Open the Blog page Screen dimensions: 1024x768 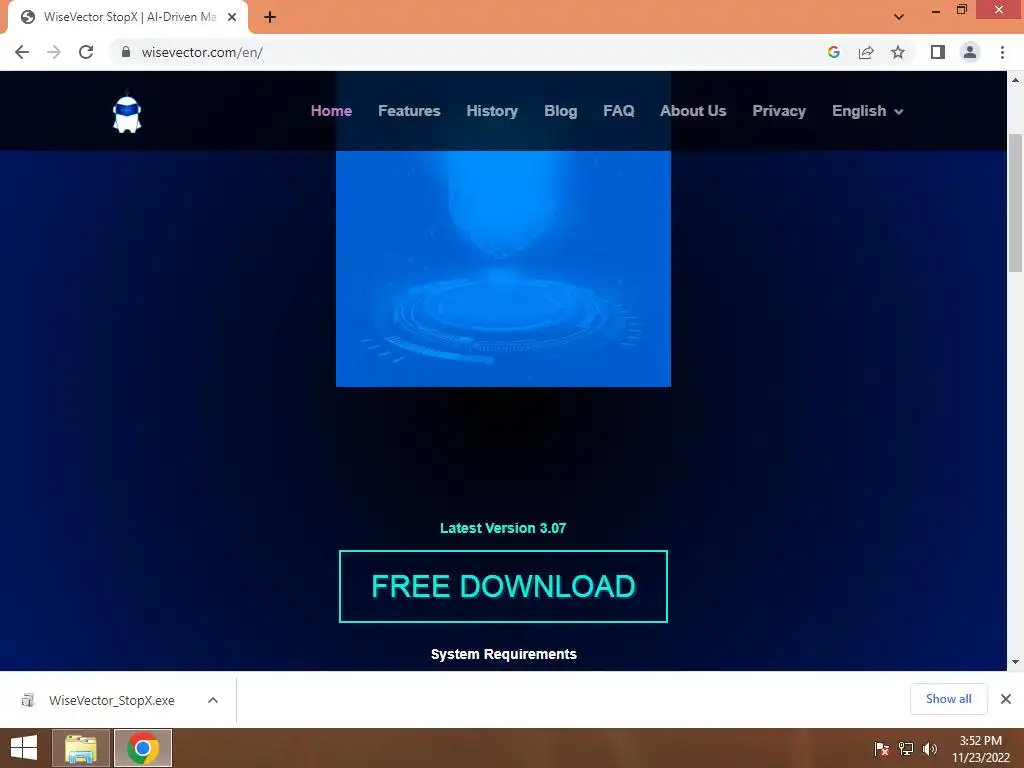(x=560, y=111)
